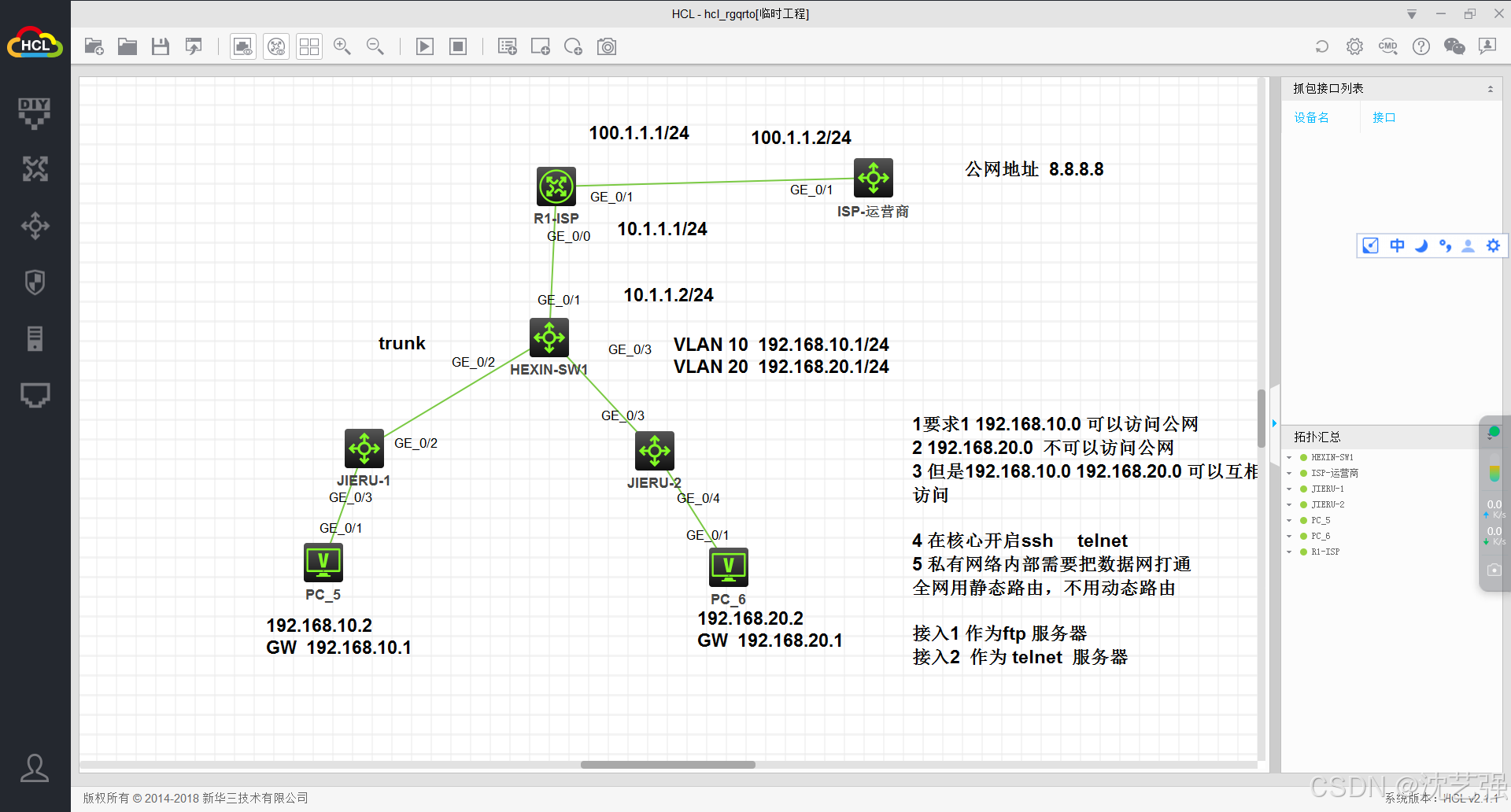Screen dimensions: 1511x812
Task: Toggle IME moon half-width mode
Action: point(1420,245)
